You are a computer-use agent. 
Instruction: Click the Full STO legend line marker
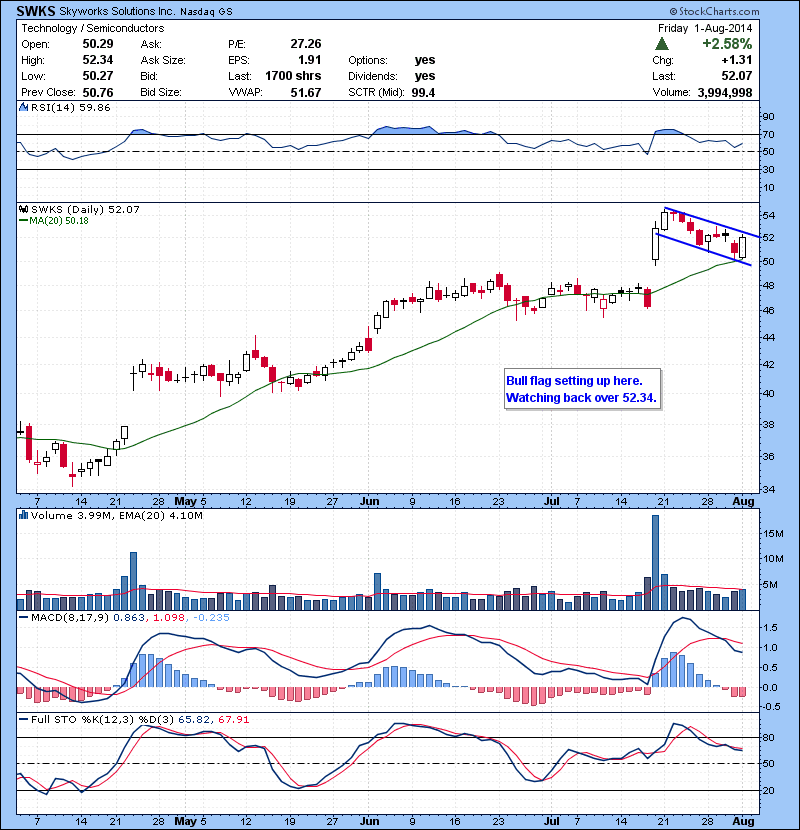coord(23,719)
